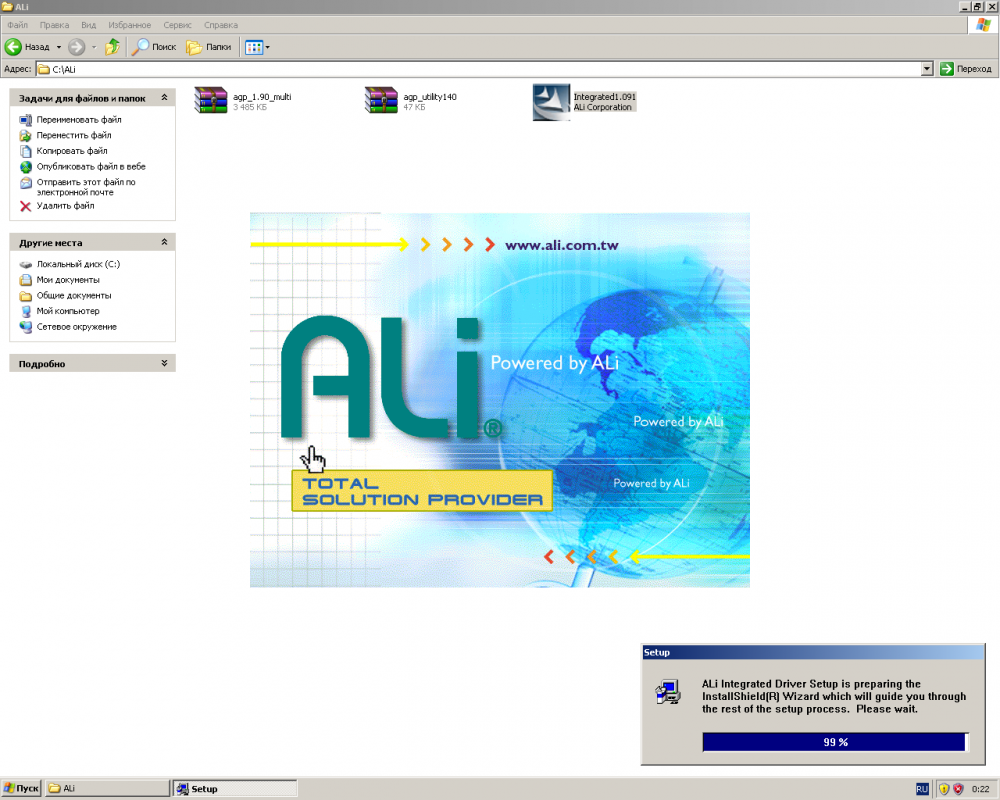Image resolution: width=1000 pixels, height=800 pixels.
Task: Click the security shield icon in system tray
Action: (x=943, y=789)
